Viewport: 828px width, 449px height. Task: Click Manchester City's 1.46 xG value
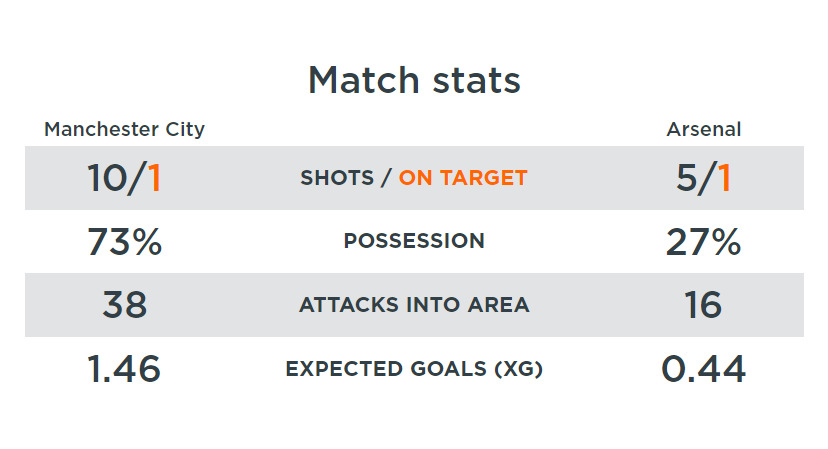coord(125,369)
